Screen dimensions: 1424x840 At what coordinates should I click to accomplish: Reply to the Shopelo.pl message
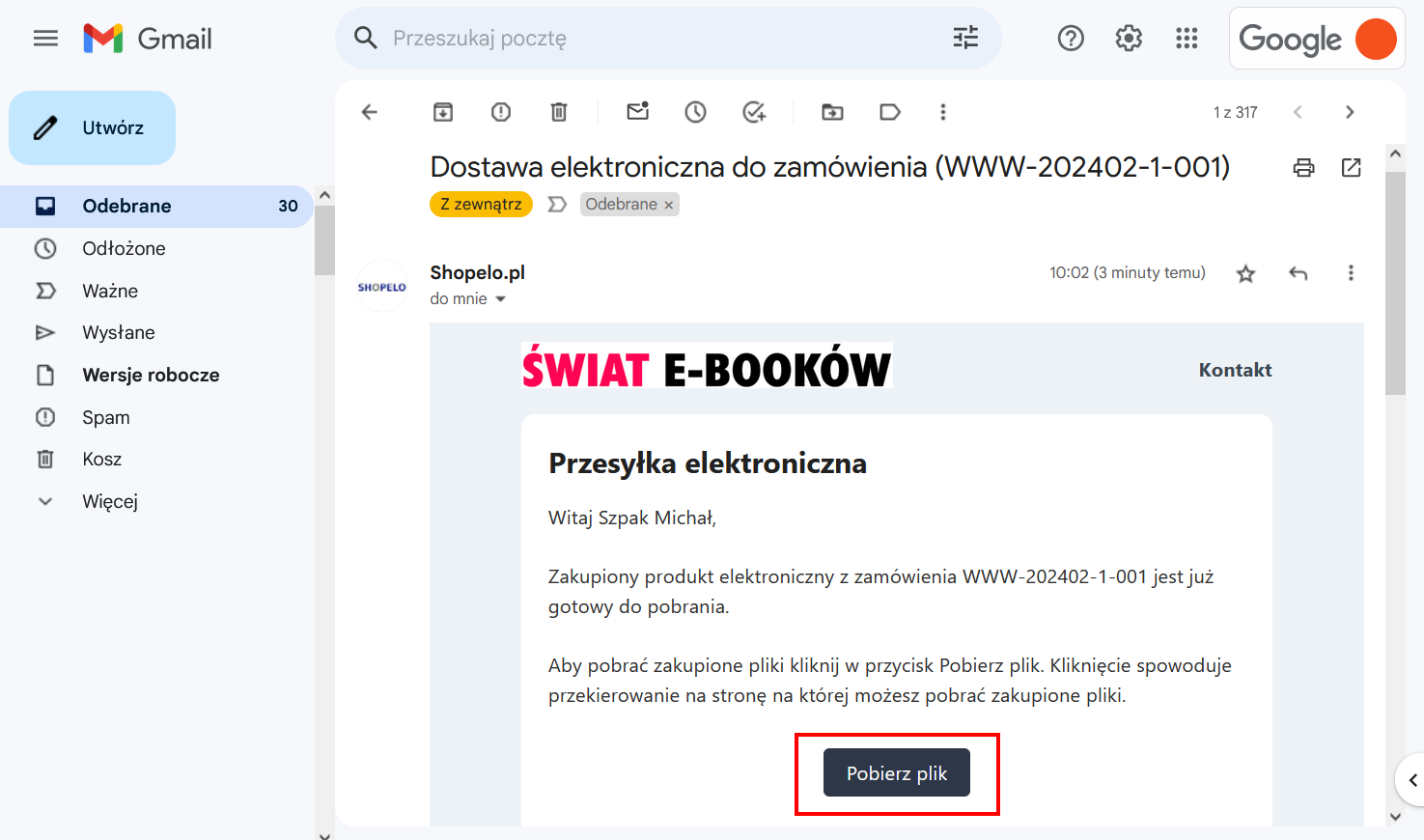click(1298, 273)
